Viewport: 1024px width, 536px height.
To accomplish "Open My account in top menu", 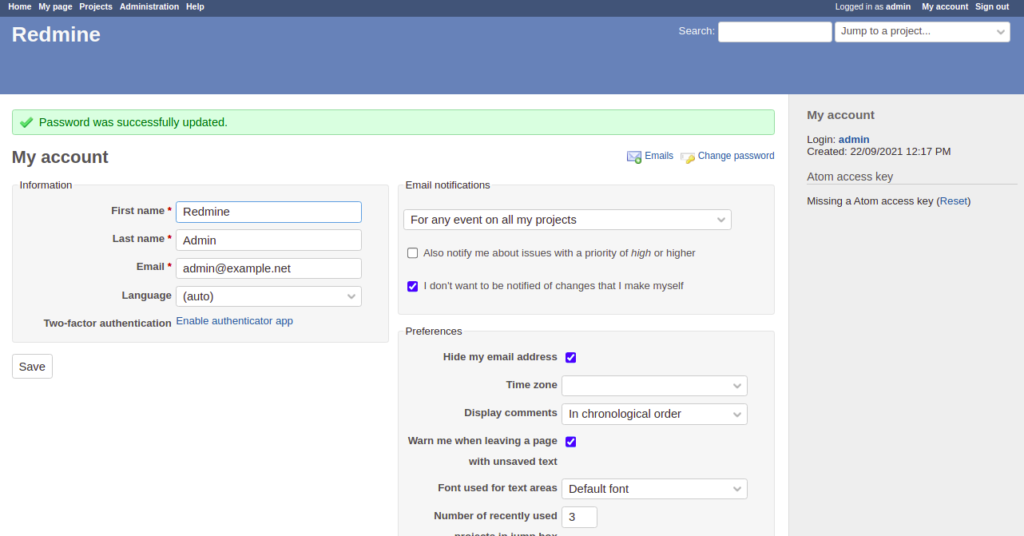I will coord(945,7).
